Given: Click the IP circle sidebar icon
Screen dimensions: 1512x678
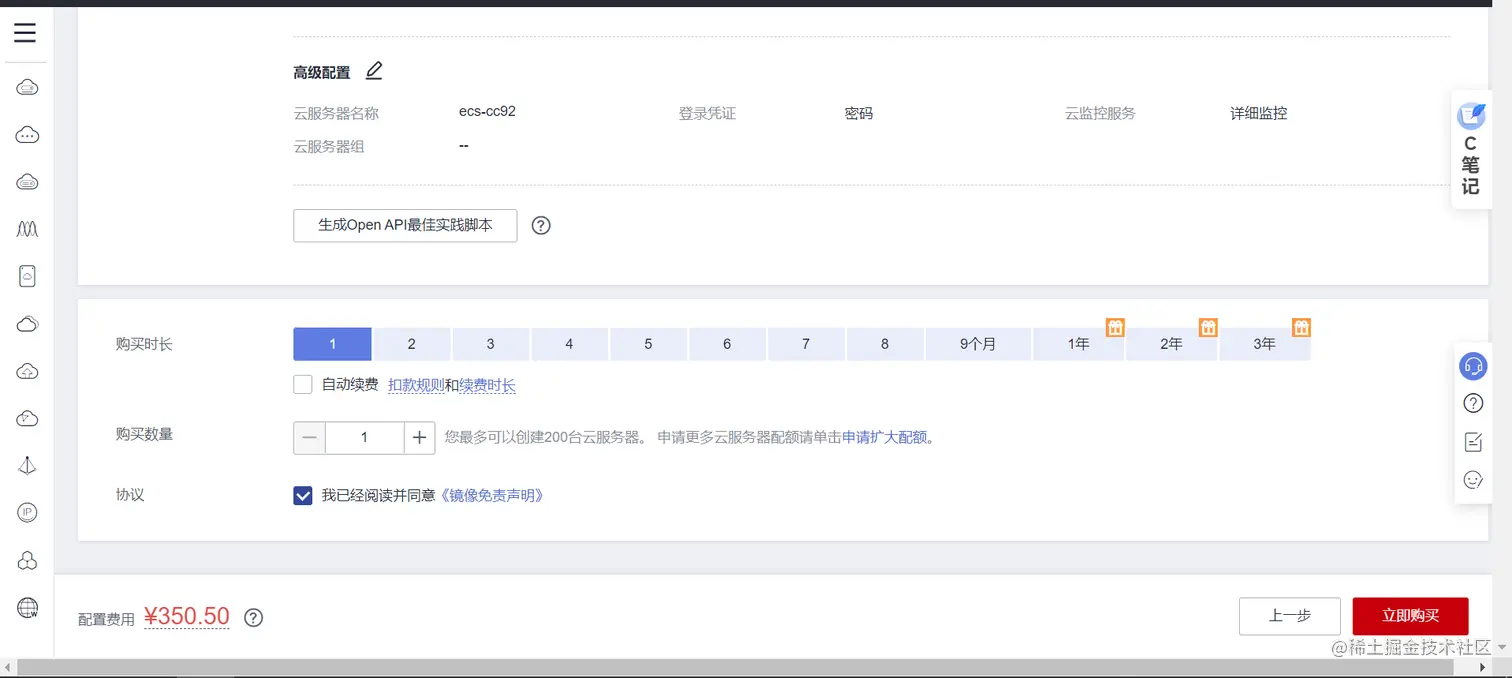Looking at the screenshot, I should point(27,512).
